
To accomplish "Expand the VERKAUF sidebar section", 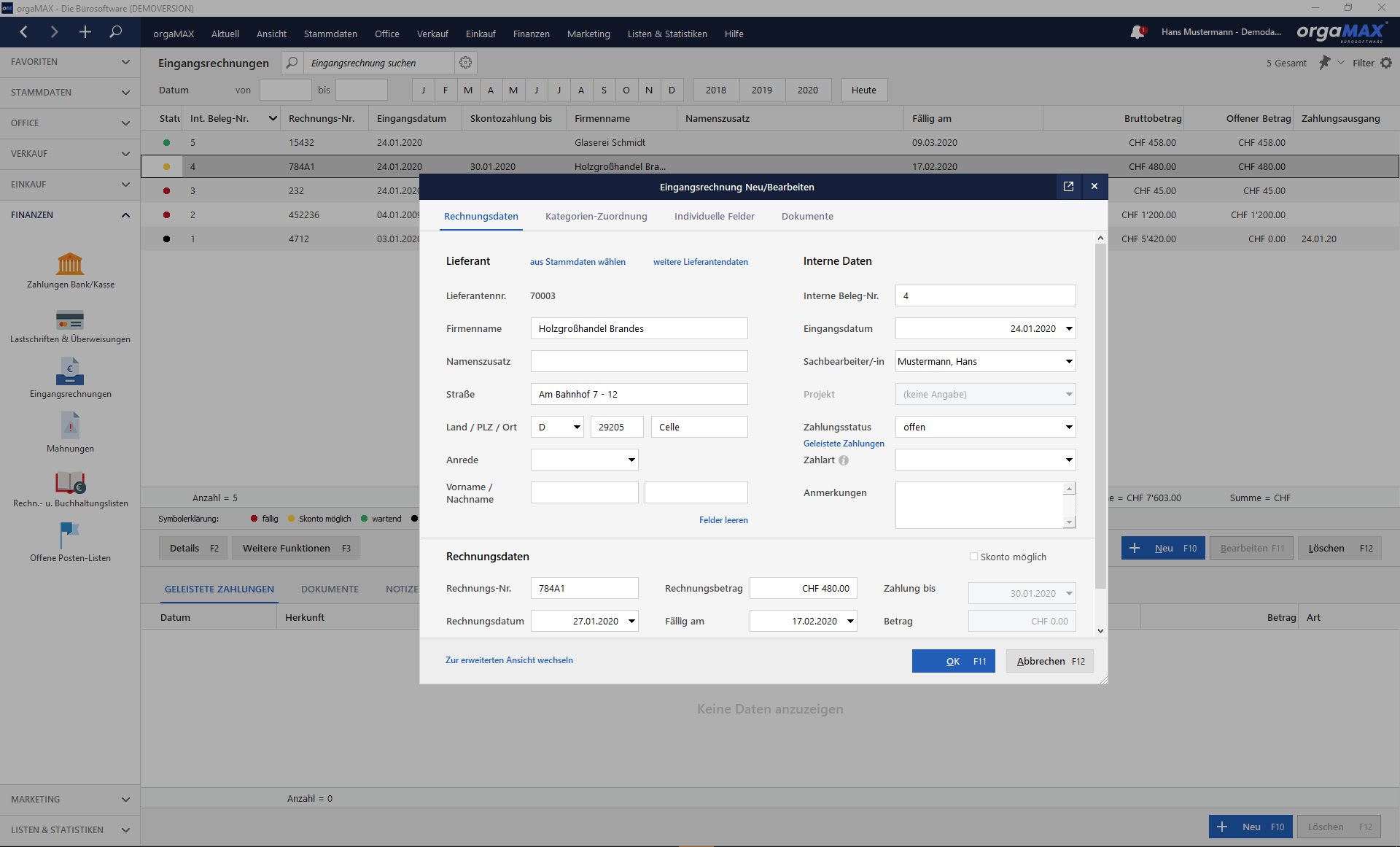I will pyautogui.click(x=70, y=154).
